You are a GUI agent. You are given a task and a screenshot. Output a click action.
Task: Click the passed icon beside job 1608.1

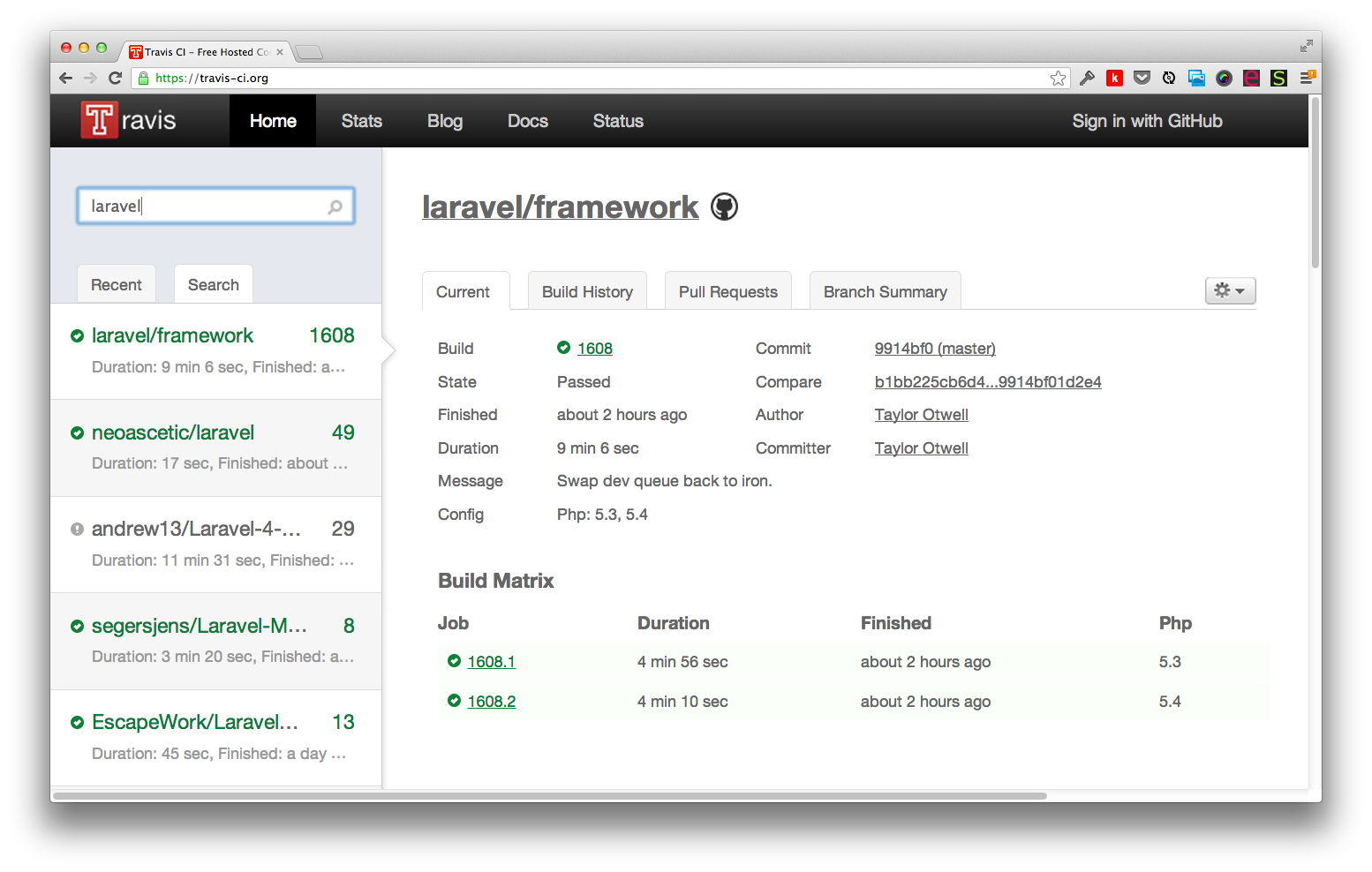click(x=454, y=661)
